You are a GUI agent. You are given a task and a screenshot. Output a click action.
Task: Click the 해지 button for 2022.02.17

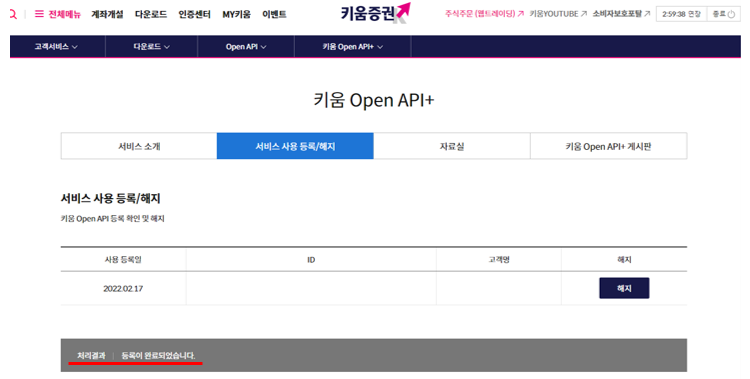click(624, 288)
